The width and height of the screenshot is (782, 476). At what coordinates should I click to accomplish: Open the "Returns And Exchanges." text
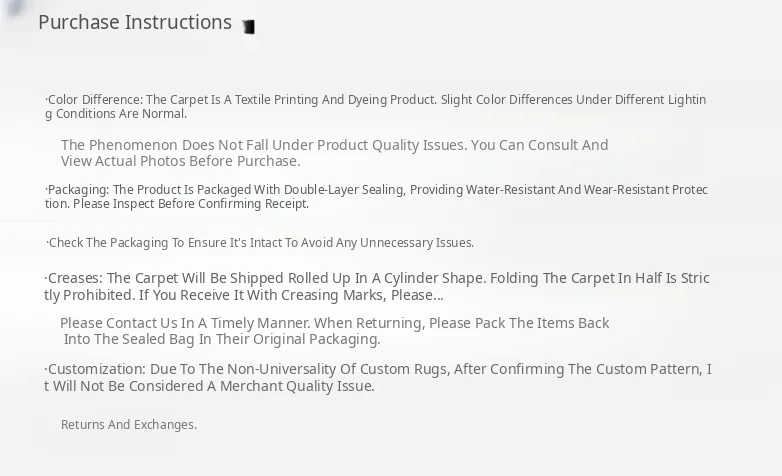pos(129,425)
